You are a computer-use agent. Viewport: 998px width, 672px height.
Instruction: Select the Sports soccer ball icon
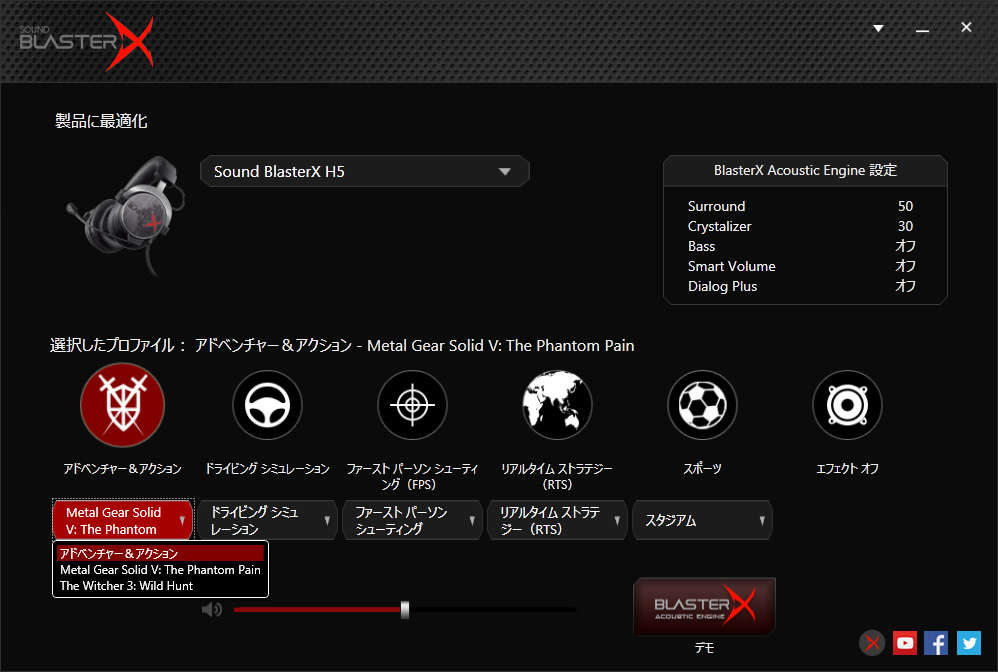point(703,405)
